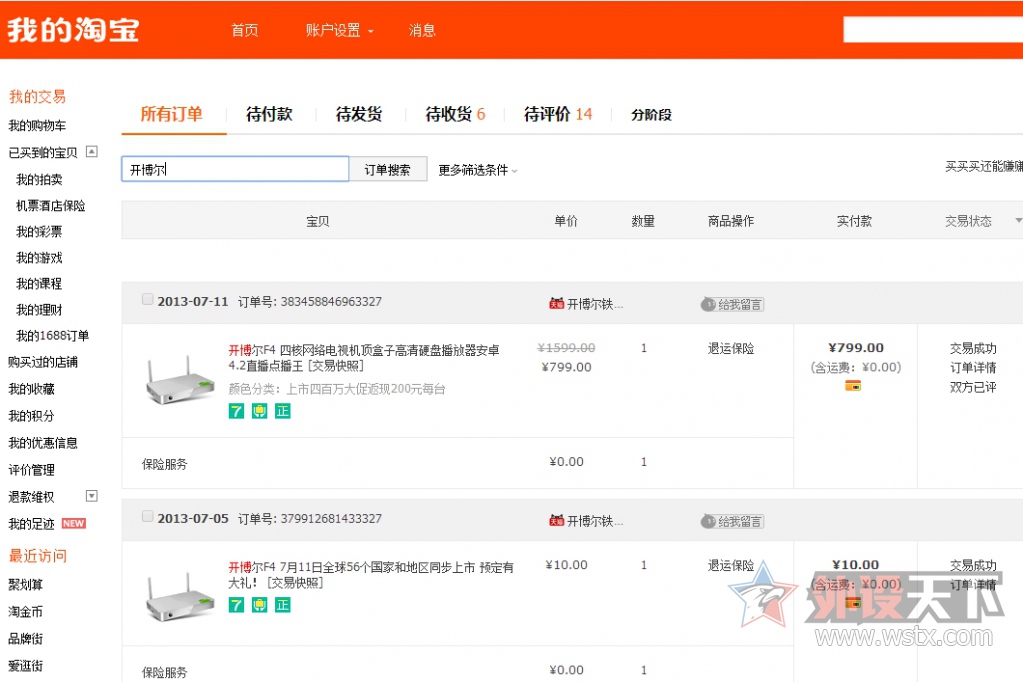Open 我的课程 in the sidebar

39,284
